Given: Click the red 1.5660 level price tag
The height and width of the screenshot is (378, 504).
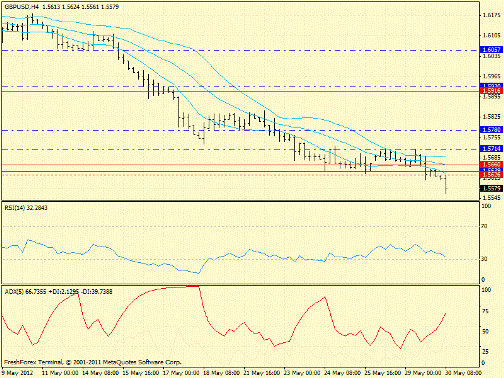Looking at the screenshot, I should (491, 165).
